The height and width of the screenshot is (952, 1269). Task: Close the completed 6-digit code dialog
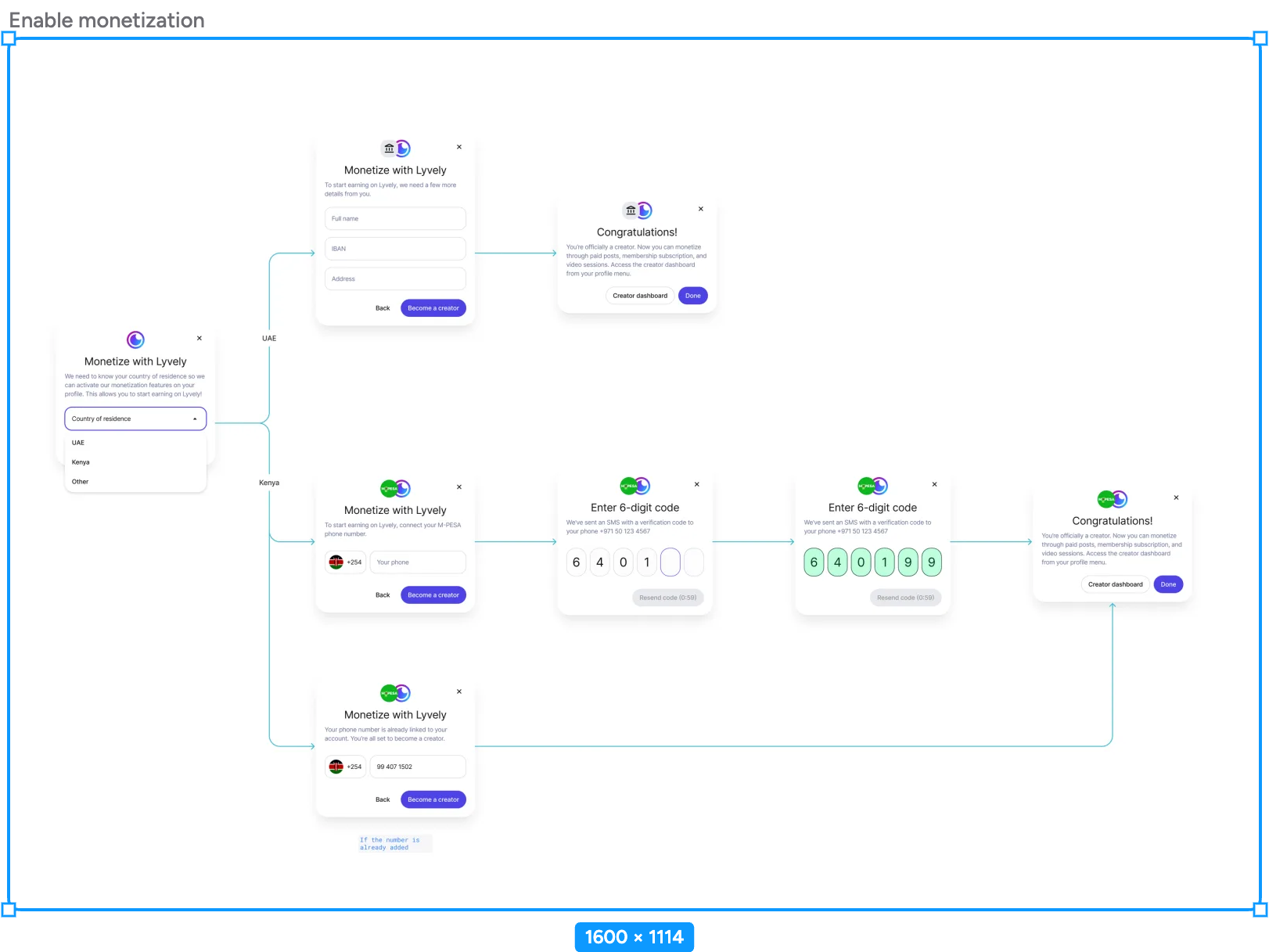tap(935, 484)
